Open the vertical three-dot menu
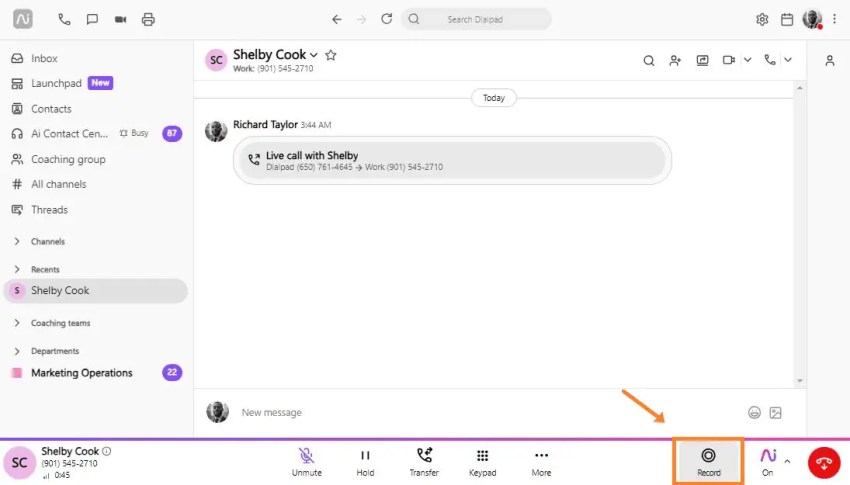The image size is (850, 485). pos(835,20)
